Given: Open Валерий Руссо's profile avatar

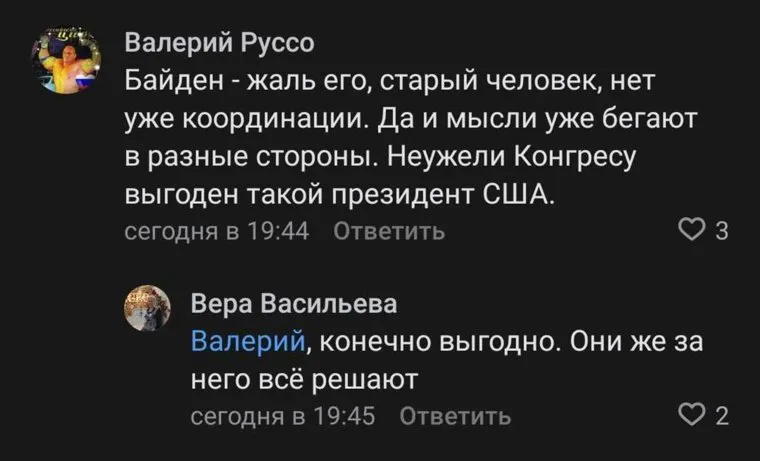Looking at the screenshot, I should click(x=69, y=59).
